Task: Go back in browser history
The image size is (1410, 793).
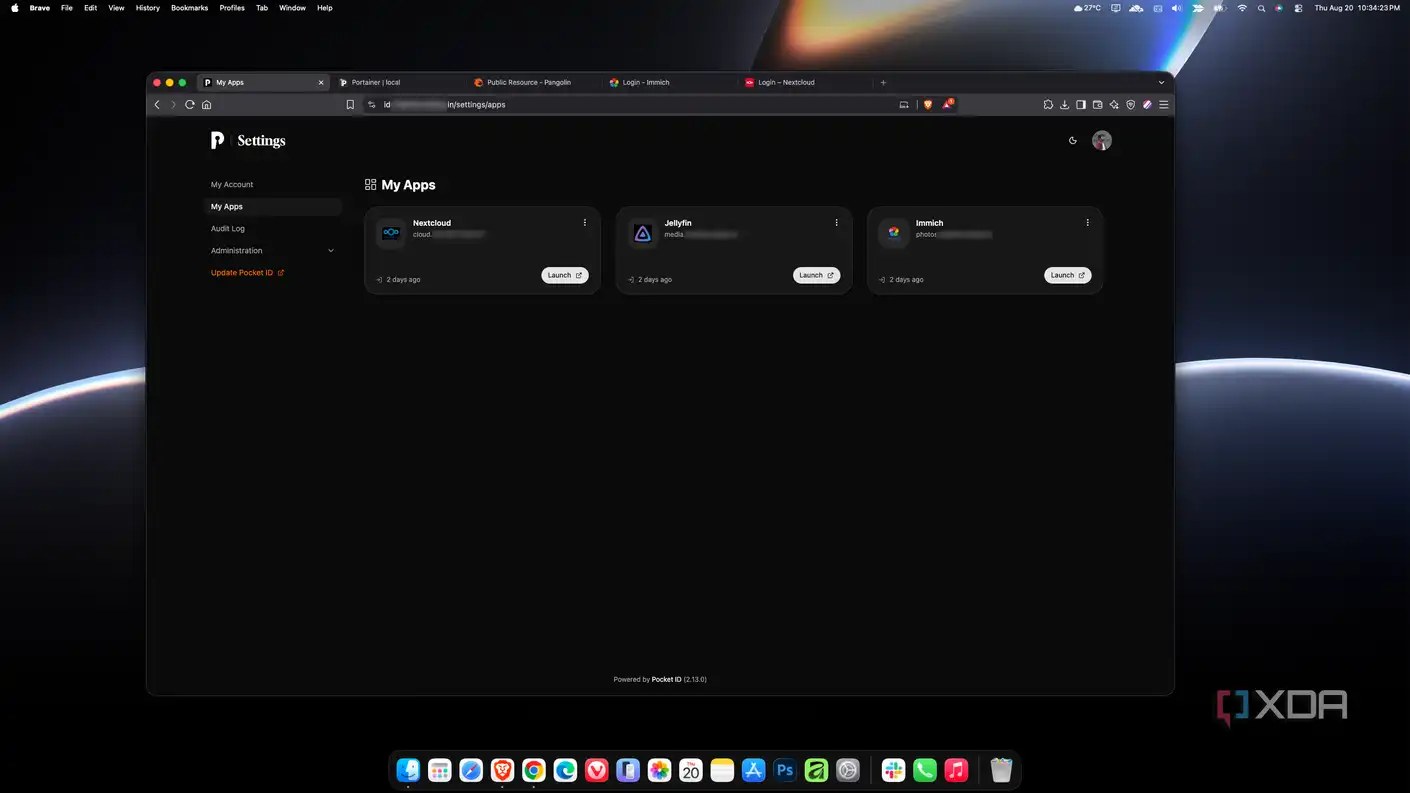Action: (x=157, y=105)
